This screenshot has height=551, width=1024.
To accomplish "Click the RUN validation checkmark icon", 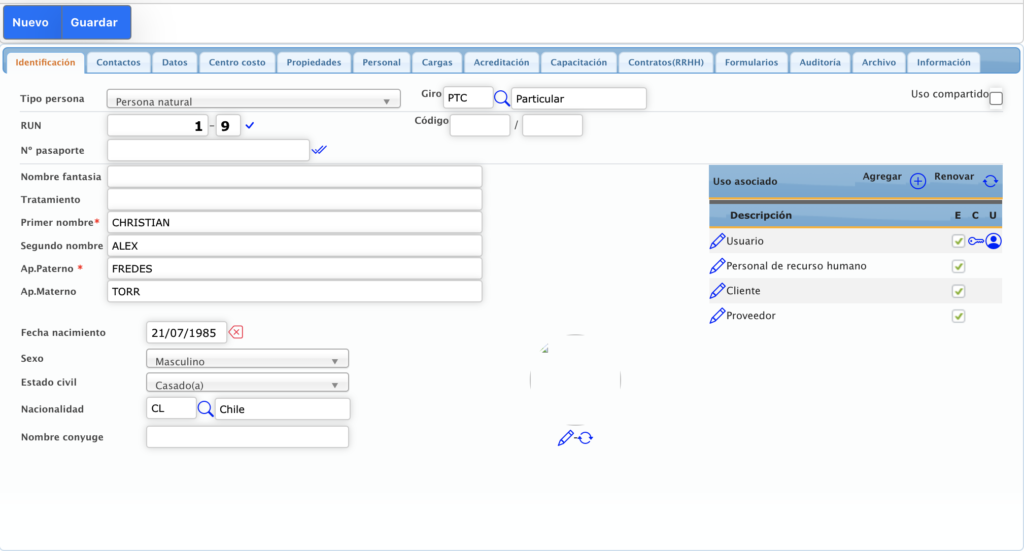I will pyautogui.click(x=249, y=125).
